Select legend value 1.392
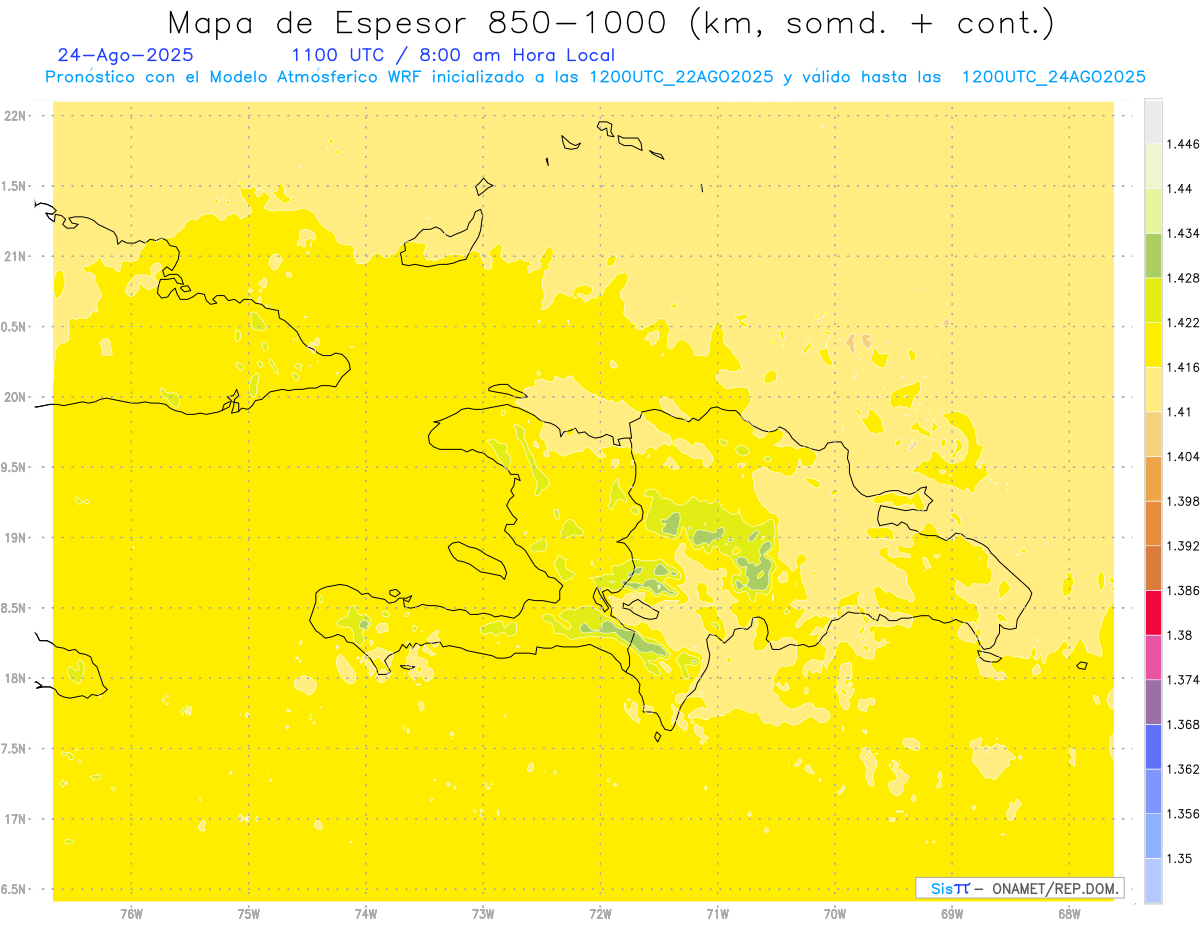Image resolution: width=1200 pixels, height=927 pixels. coord(1183,546)
